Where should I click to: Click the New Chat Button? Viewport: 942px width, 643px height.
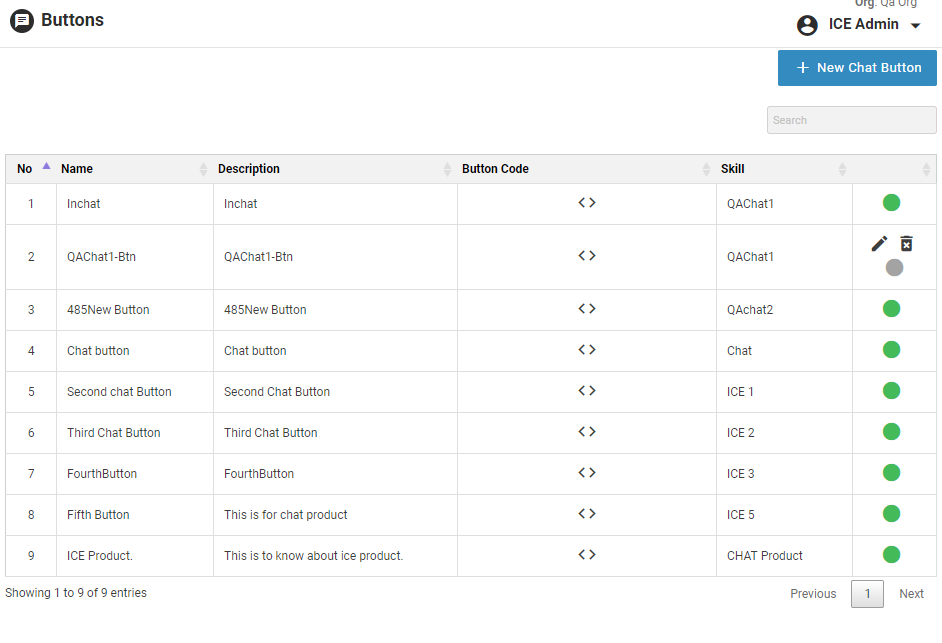[x=857, y=68]
